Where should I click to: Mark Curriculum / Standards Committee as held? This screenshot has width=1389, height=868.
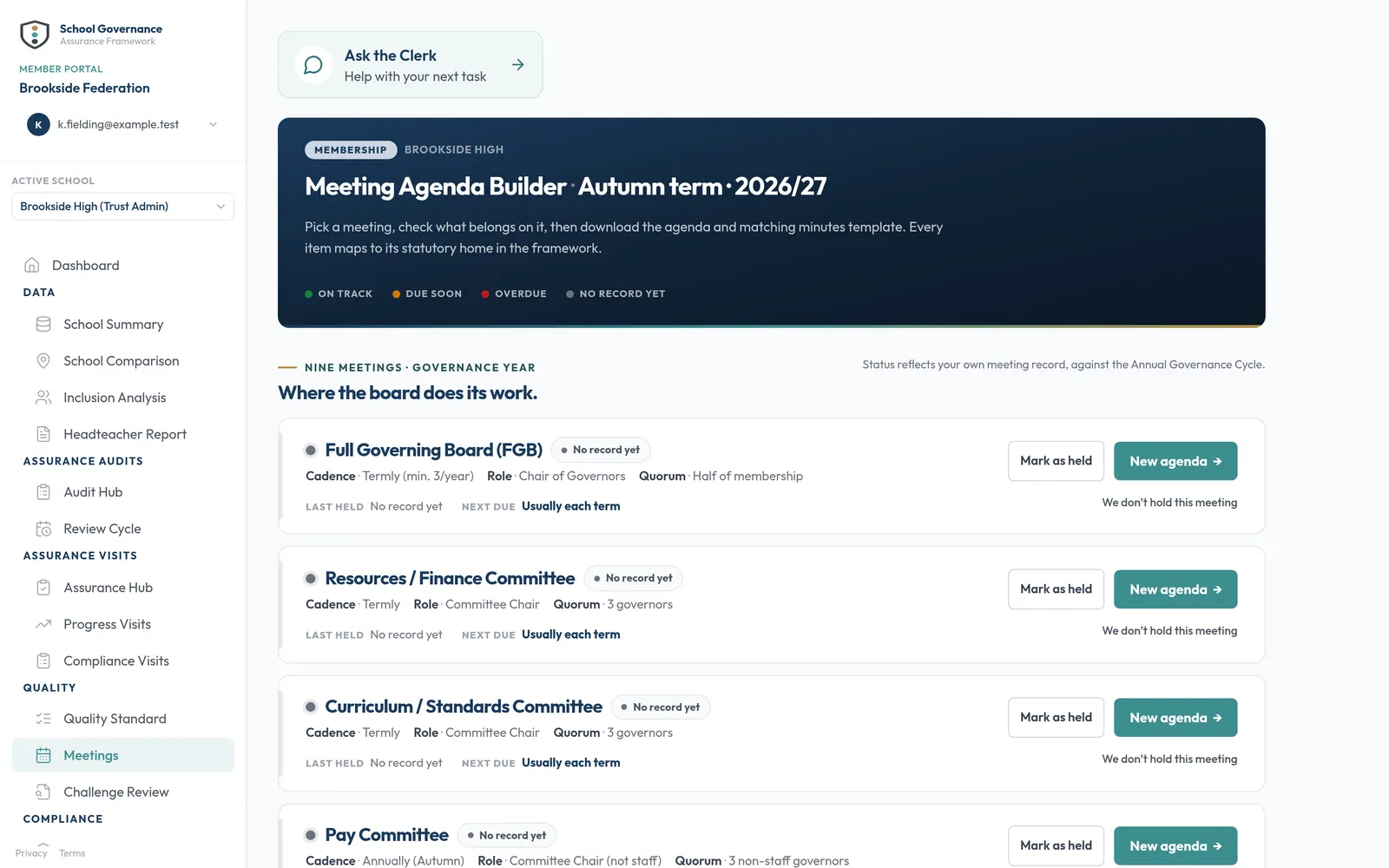click(x=1056, y=718)
